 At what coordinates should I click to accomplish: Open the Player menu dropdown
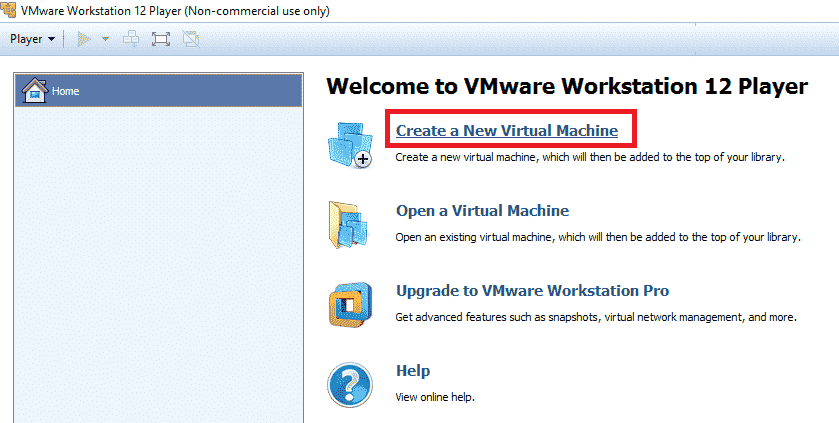pos(32,39)
